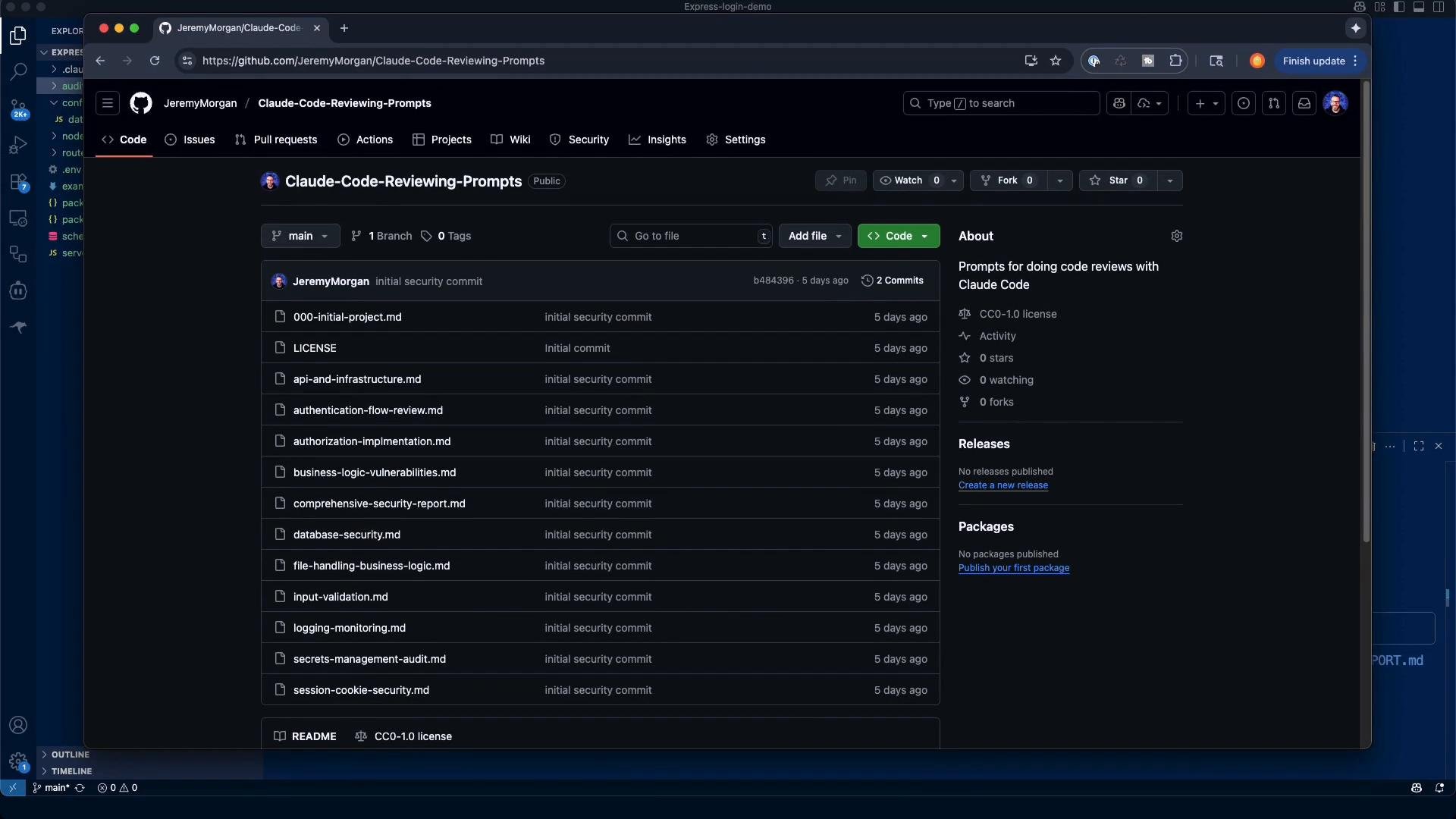The width and height of the screenshot is (1456, 819).
Task: Expand OUTLINE section in VS Code
Action: (x=70, y=755)
